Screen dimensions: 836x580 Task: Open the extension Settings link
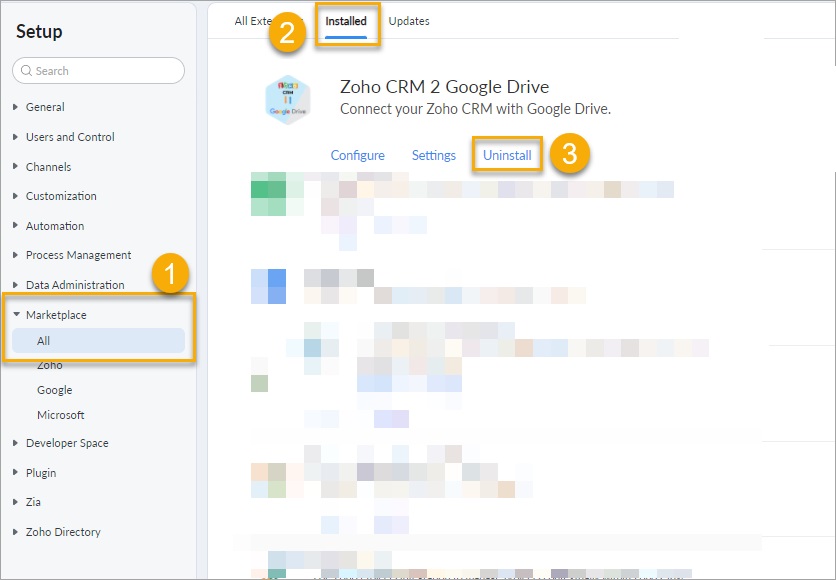coord(433,155)
